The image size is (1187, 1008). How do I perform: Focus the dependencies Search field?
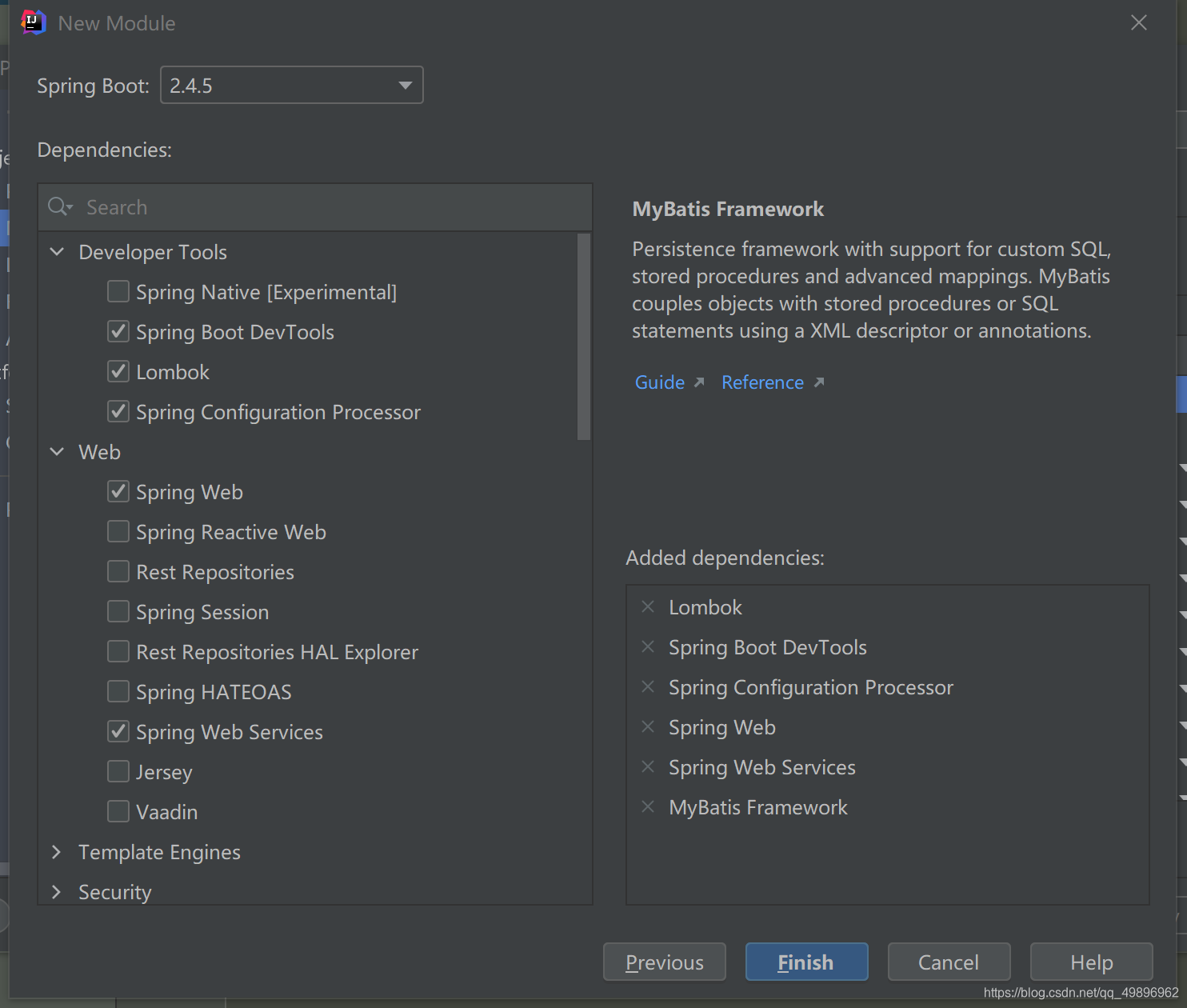pos(315,207)
